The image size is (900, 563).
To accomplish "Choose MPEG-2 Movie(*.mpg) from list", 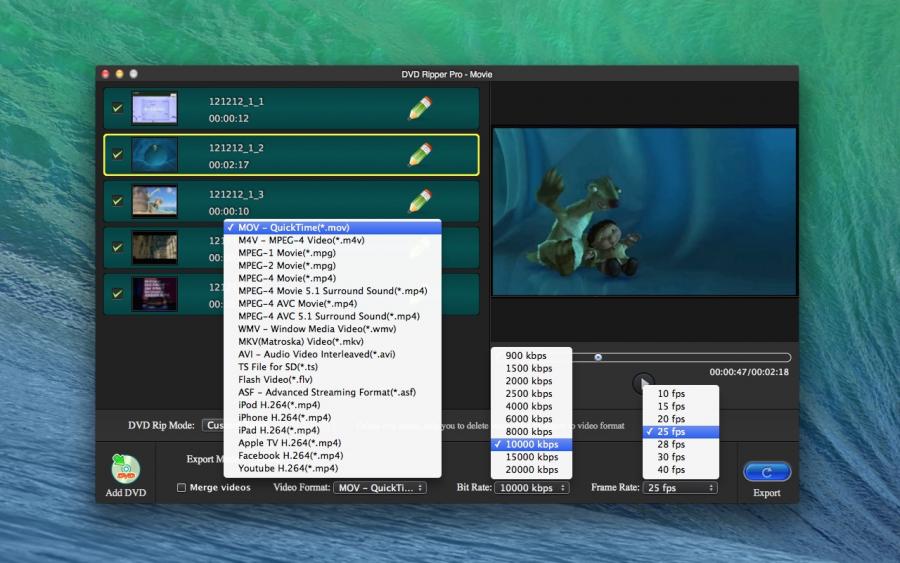I will point(332,266).
